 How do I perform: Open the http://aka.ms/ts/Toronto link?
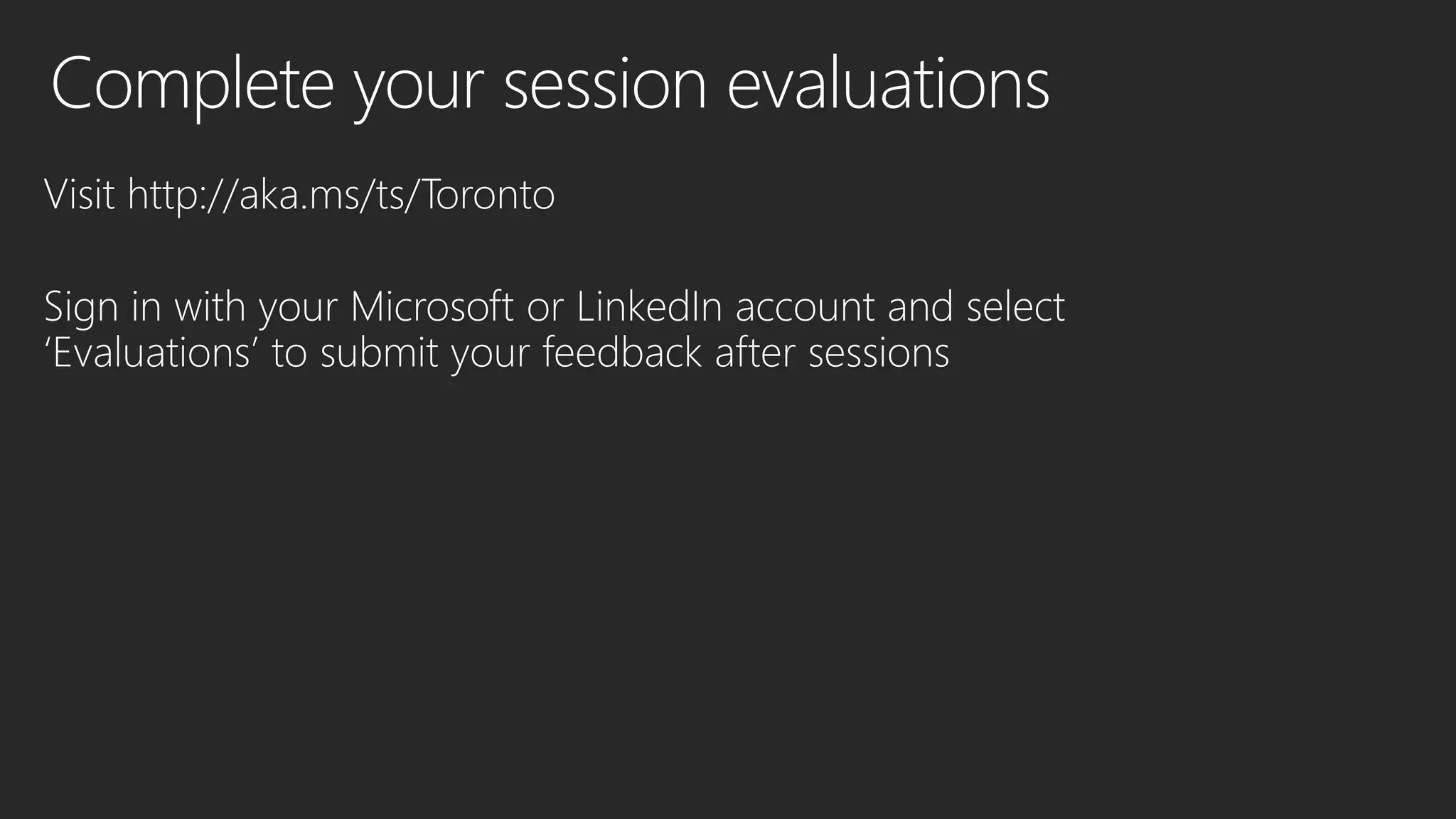[x=341, y=194]
